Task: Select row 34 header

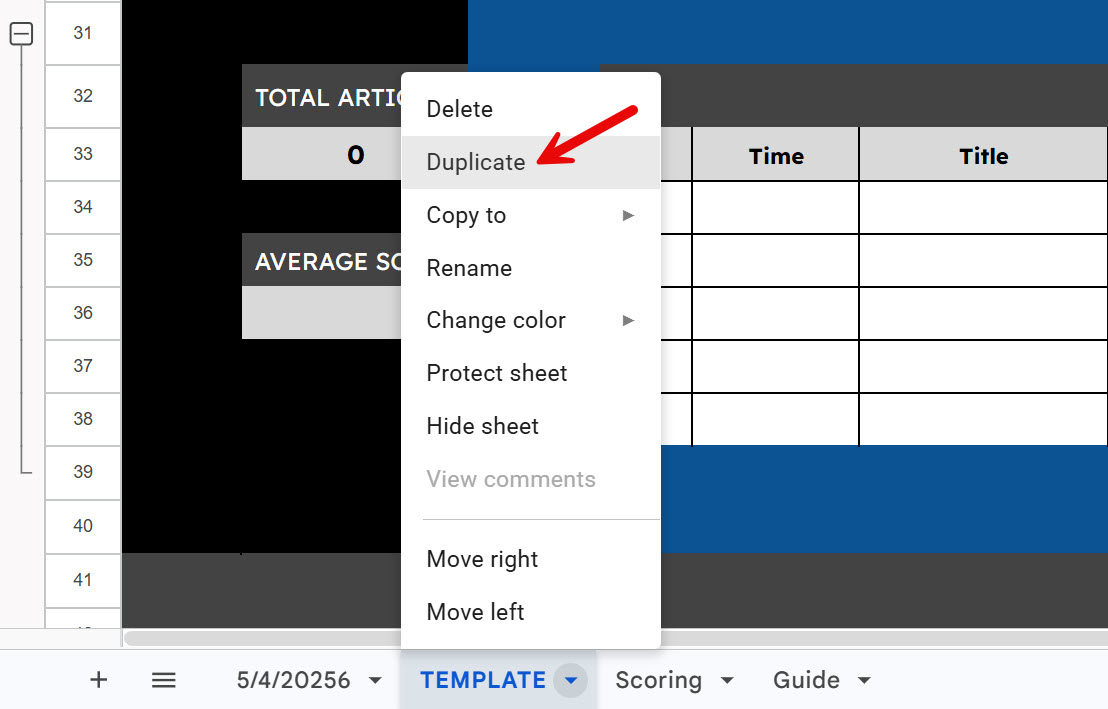Action: pyautogui.click(x=83, y=206)
